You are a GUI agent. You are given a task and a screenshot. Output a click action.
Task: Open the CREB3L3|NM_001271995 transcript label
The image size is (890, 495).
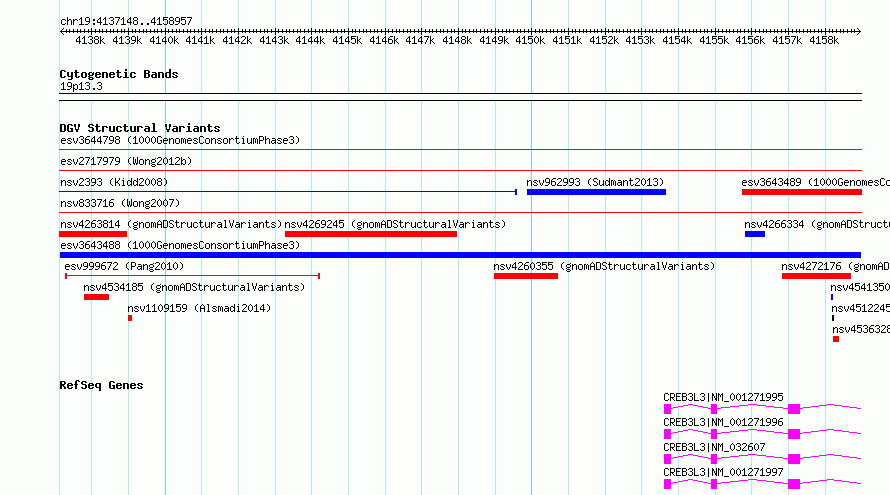[723, 397]
